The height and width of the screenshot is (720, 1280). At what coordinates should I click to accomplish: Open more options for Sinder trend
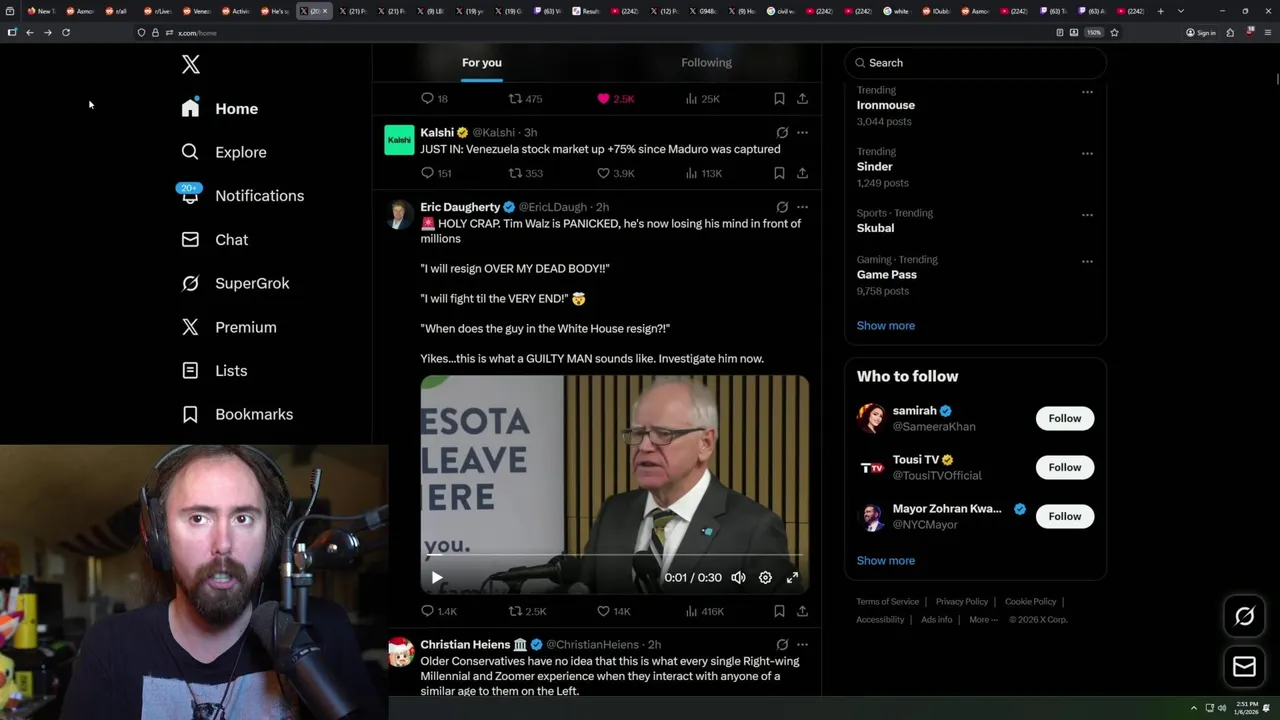(x=1087, y=153)
